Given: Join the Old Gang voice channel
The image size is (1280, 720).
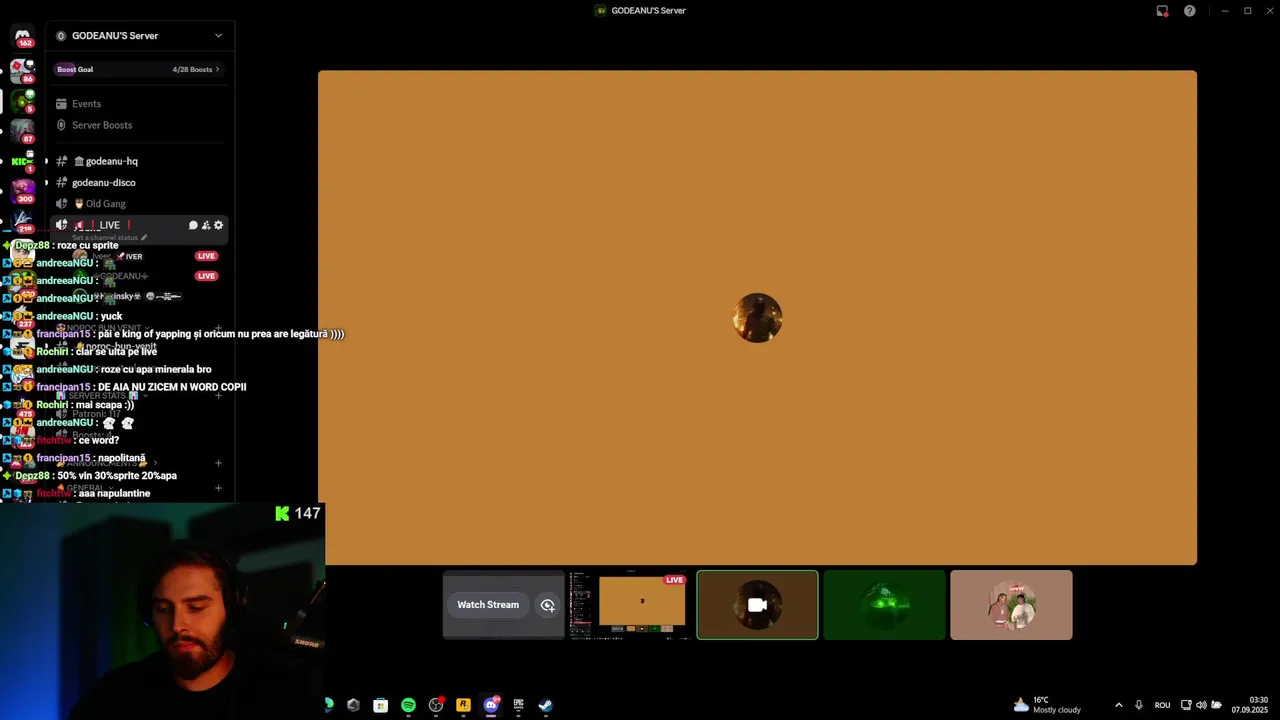Looking at the screenshot, I should pyautogui.click(x=105, y=204).
